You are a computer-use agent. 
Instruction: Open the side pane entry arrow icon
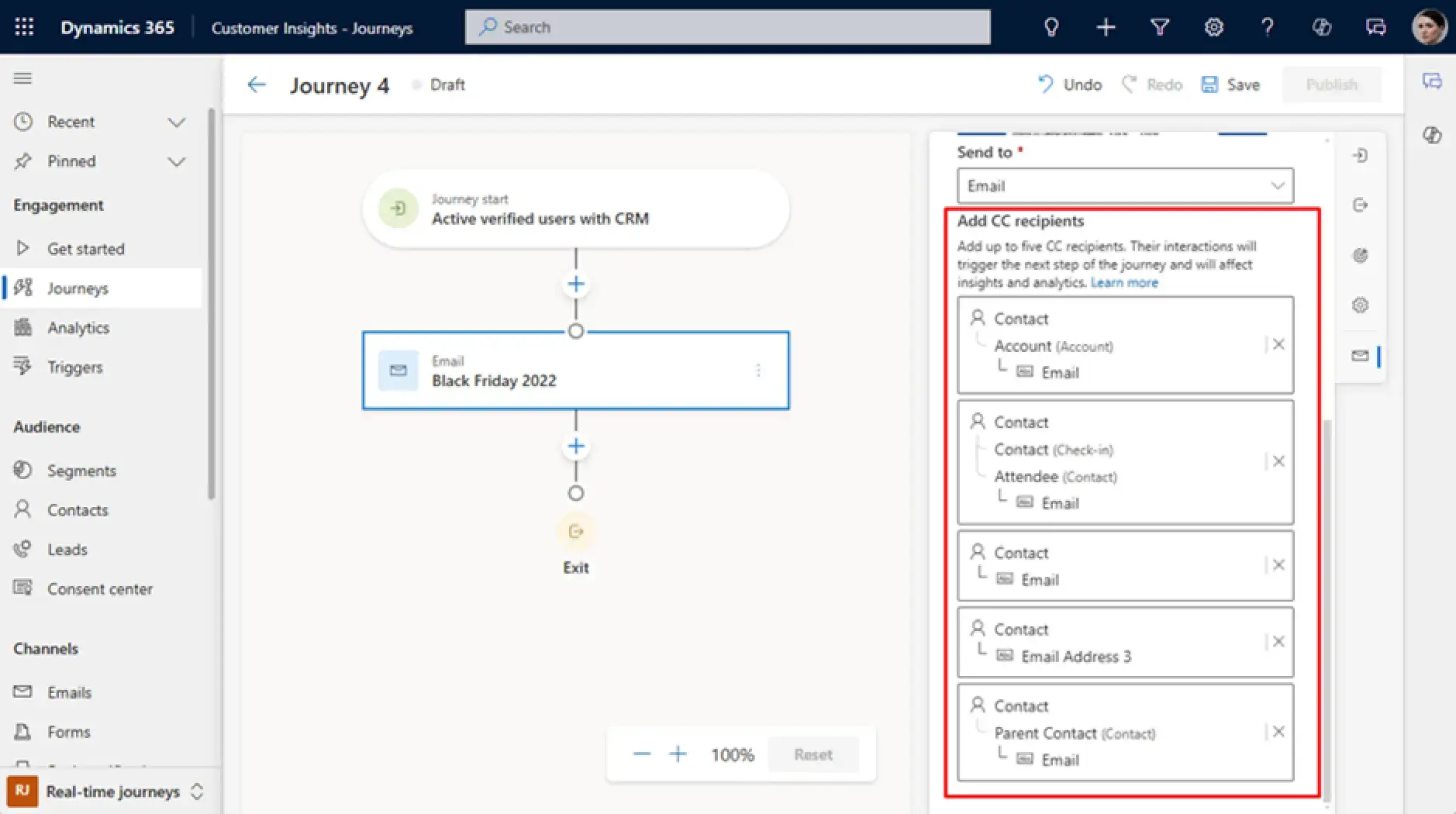pyautogui.click(x=1360, y=156)
